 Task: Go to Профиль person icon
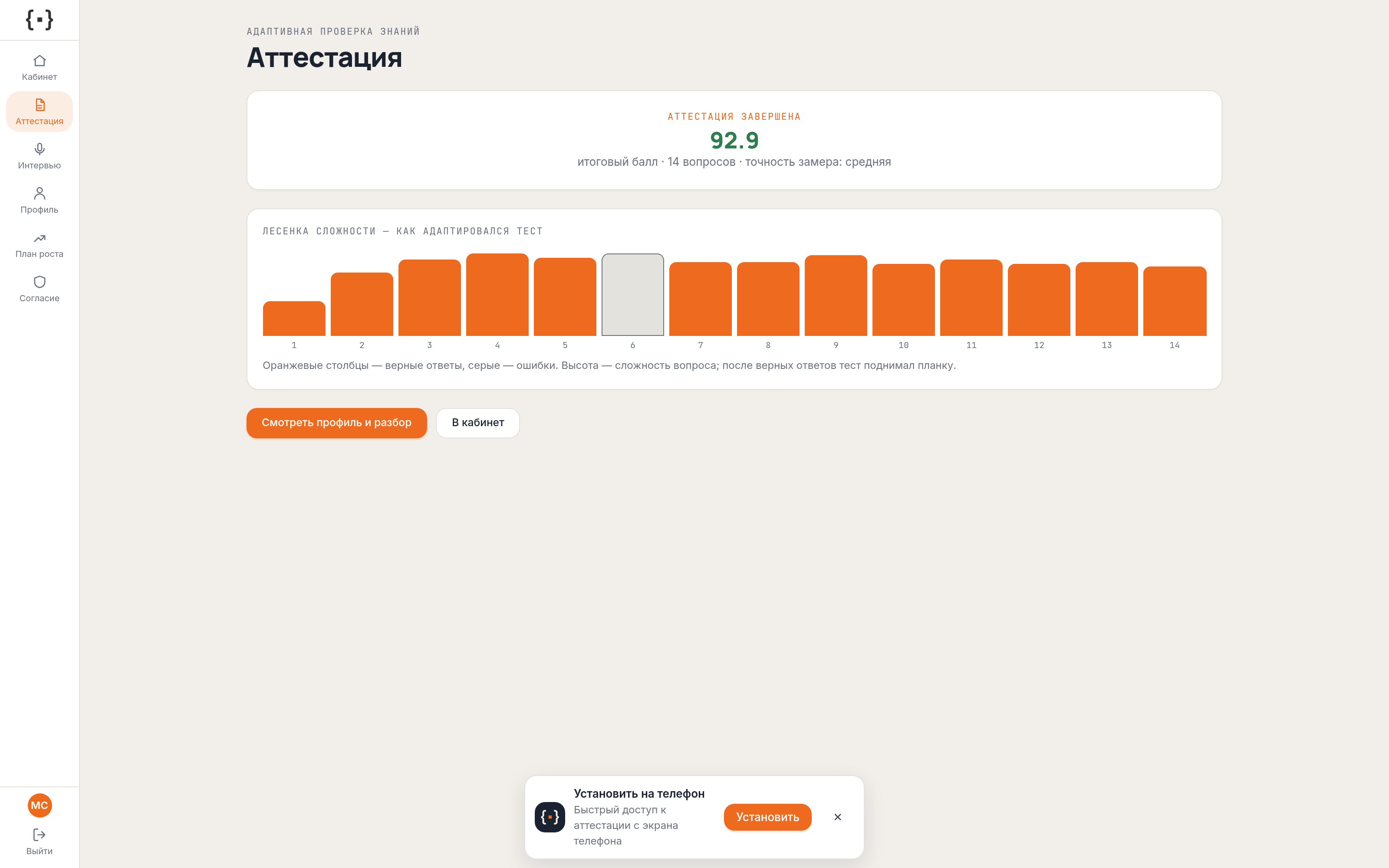point(39,194)
